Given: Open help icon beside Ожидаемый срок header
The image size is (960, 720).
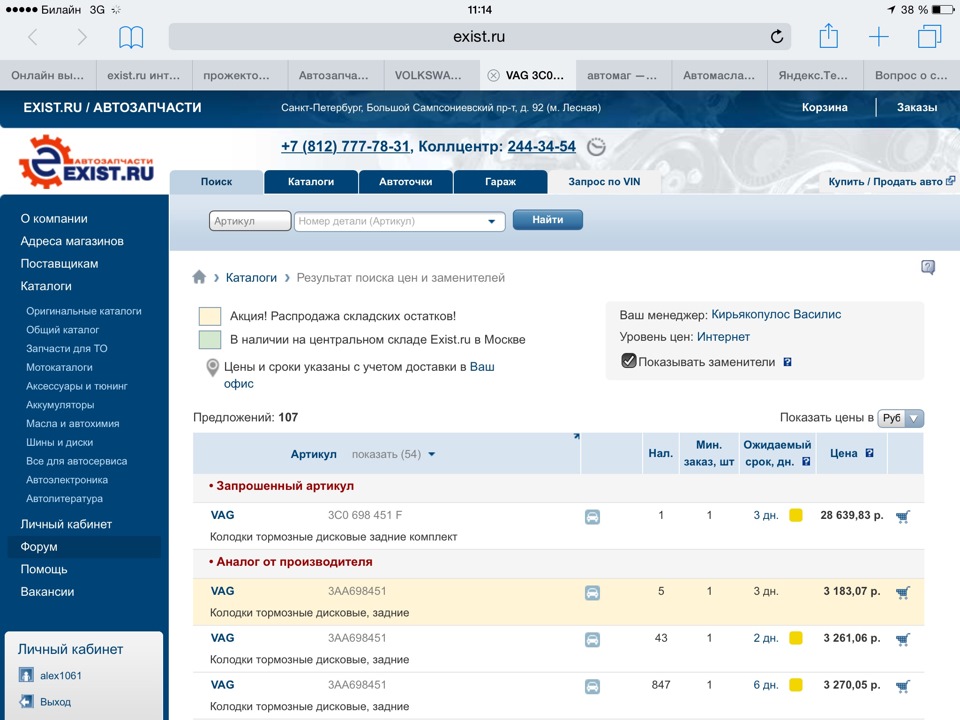Looking at the screenshot, I should point(806,462).
